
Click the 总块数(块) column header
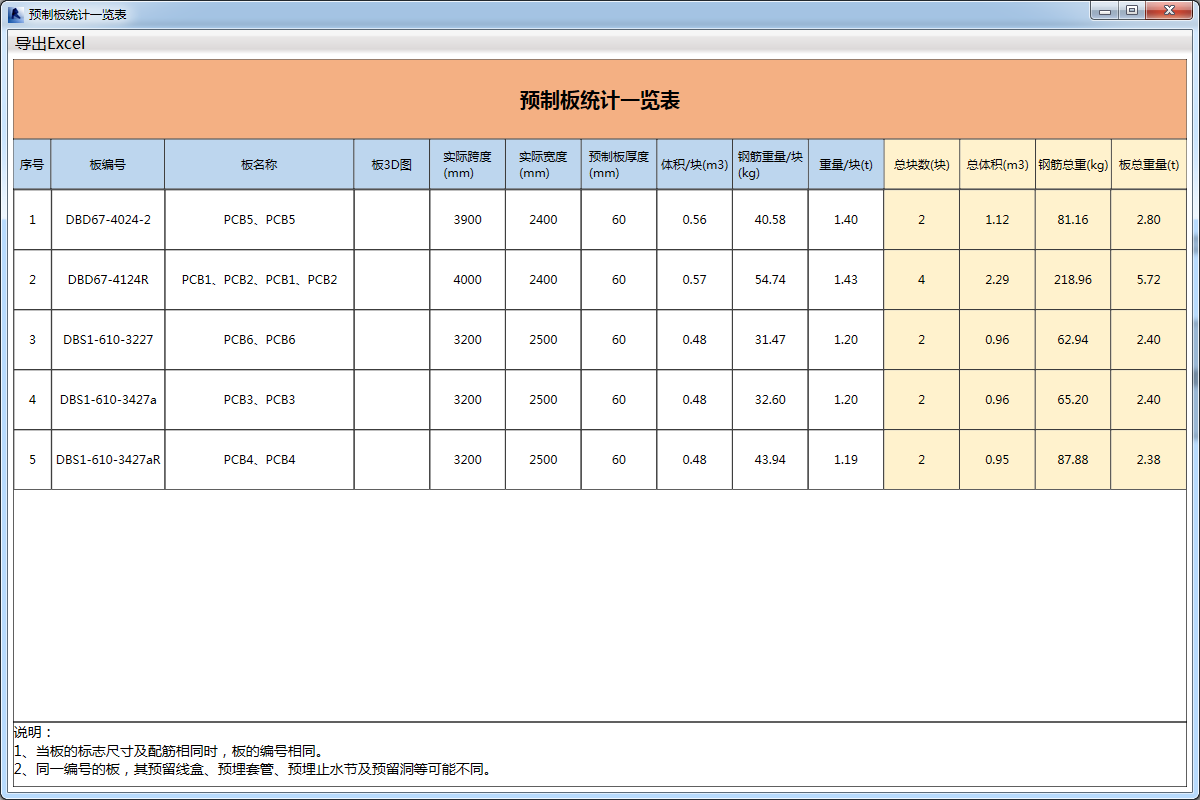pyautogui.click(x=921, y=165)
